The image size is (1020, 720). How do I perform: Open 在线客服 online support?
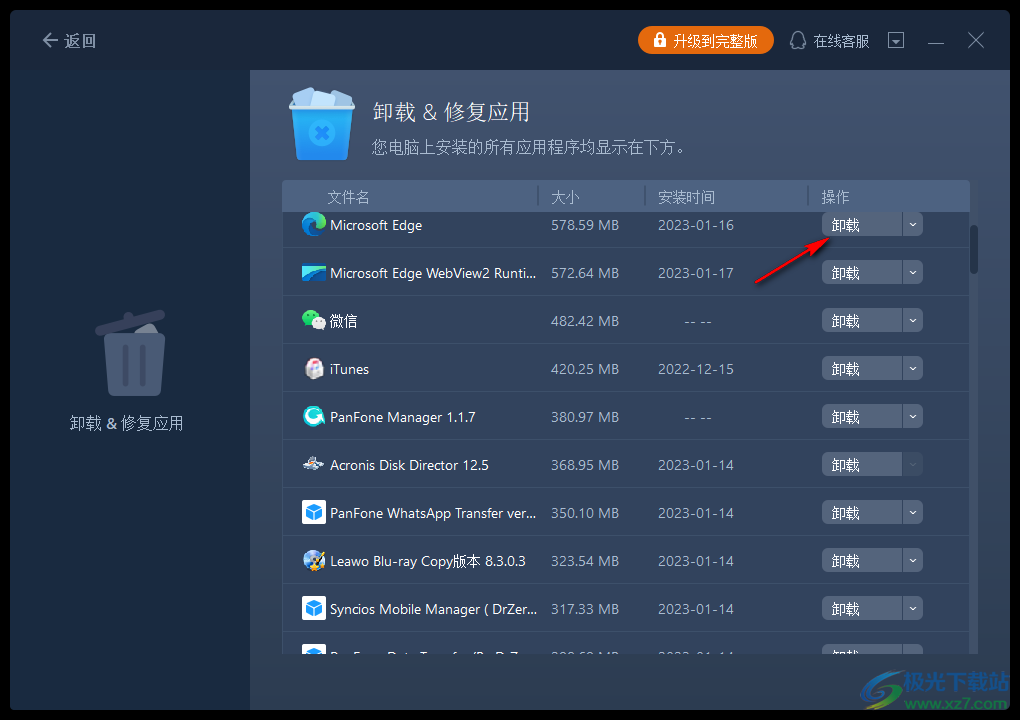(x=830, y=41)
